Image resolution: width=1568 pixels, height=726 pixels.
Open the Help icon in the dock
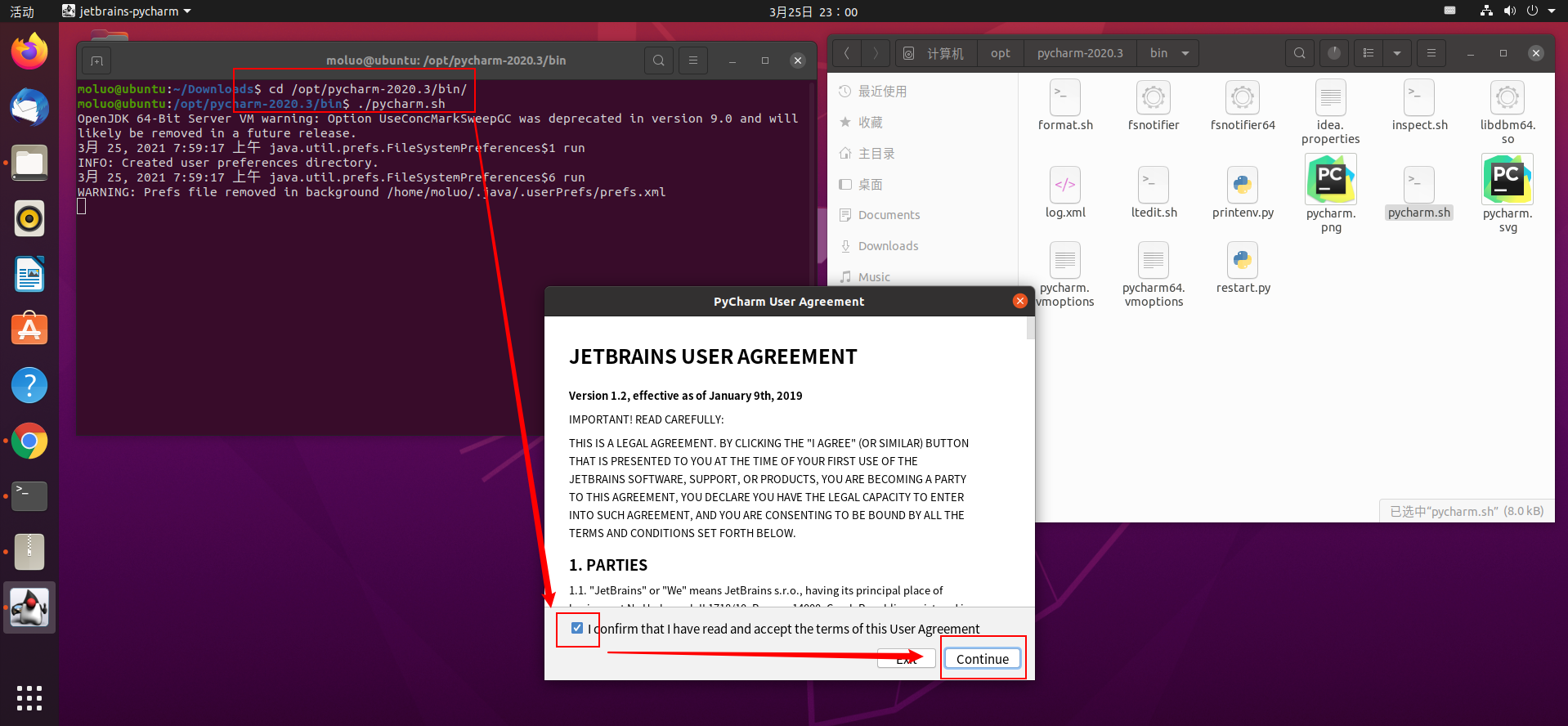tap(29, 385)
